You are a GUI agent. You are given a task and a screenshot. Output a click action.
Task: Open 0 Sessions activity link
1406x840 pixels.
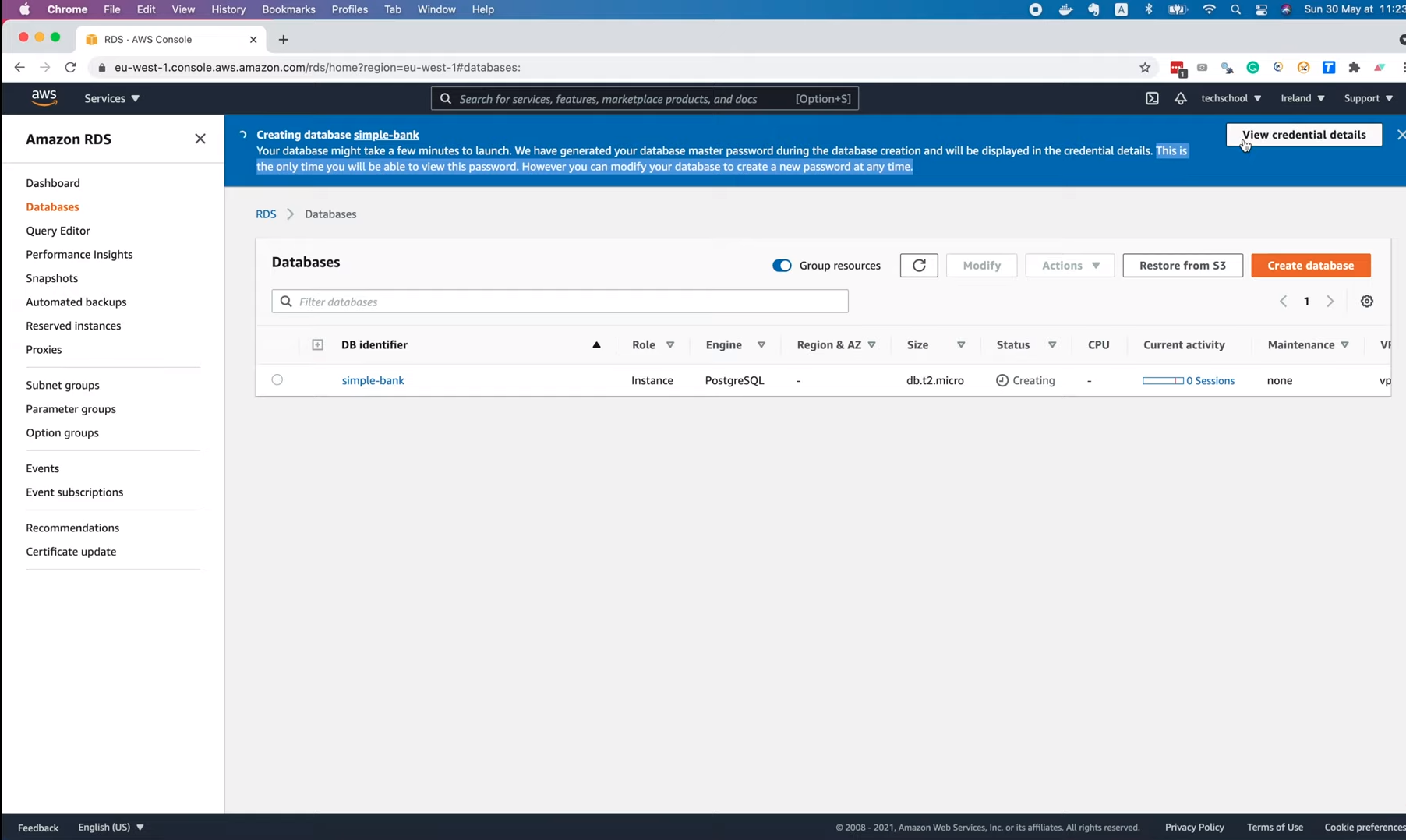point(1210,381)
